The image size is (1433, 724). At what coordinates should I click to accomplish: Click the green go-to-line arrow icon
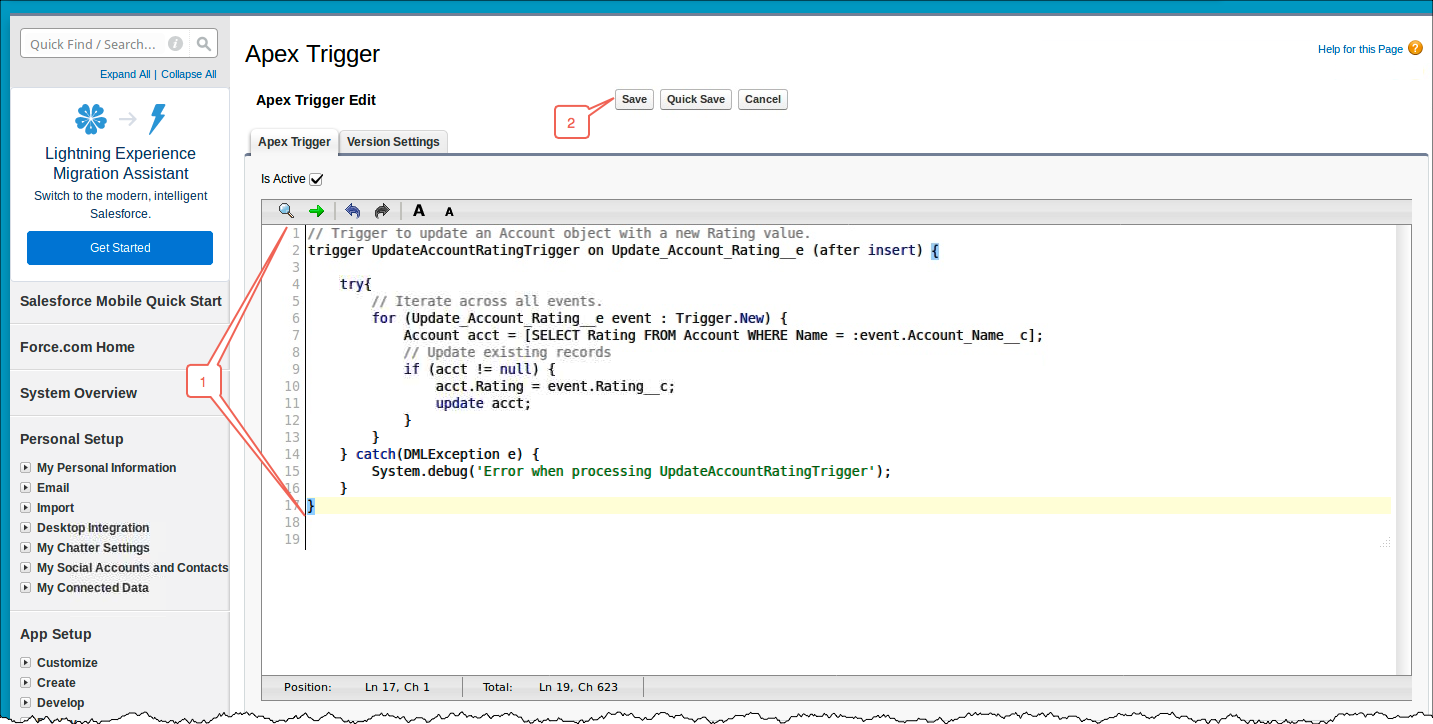point(316,211)
